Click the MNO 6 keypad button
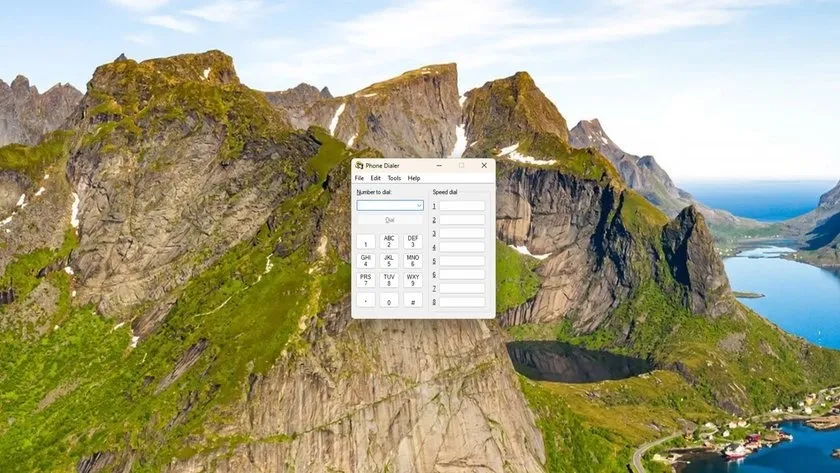The image size is (840, 473). point(412,260)
